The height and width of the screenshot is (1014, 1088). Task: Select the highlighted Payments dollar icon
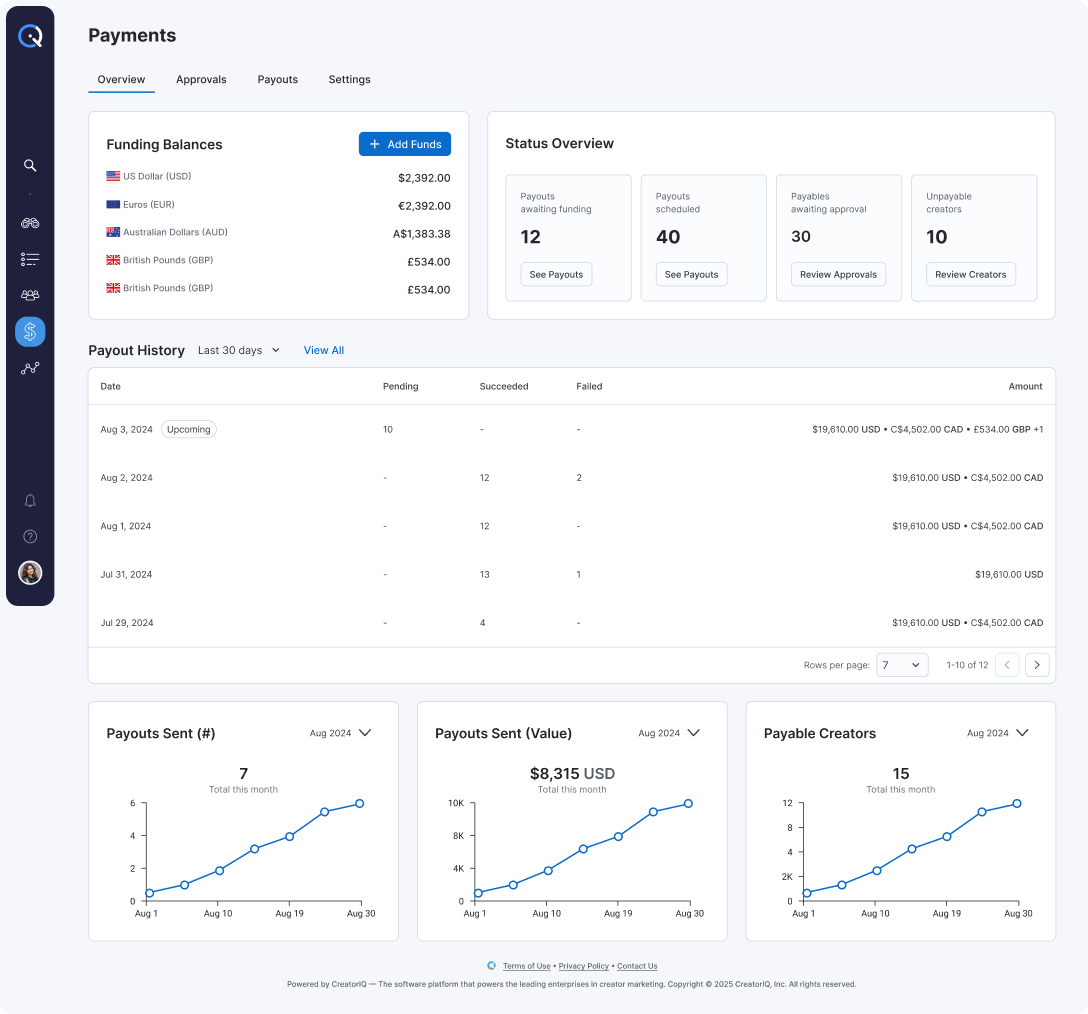(30, 331)
